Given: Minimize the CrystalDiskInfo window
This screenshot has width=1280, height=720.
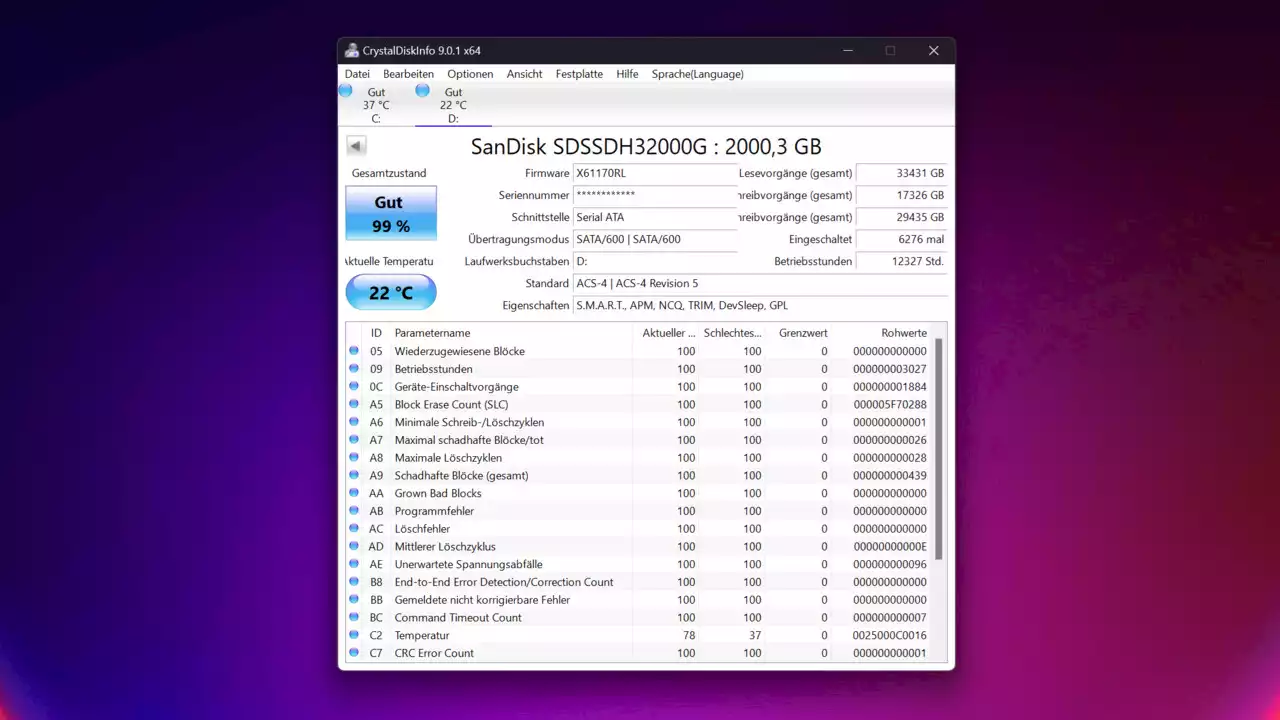Looking at the screenshot, I should pos(848,50).
